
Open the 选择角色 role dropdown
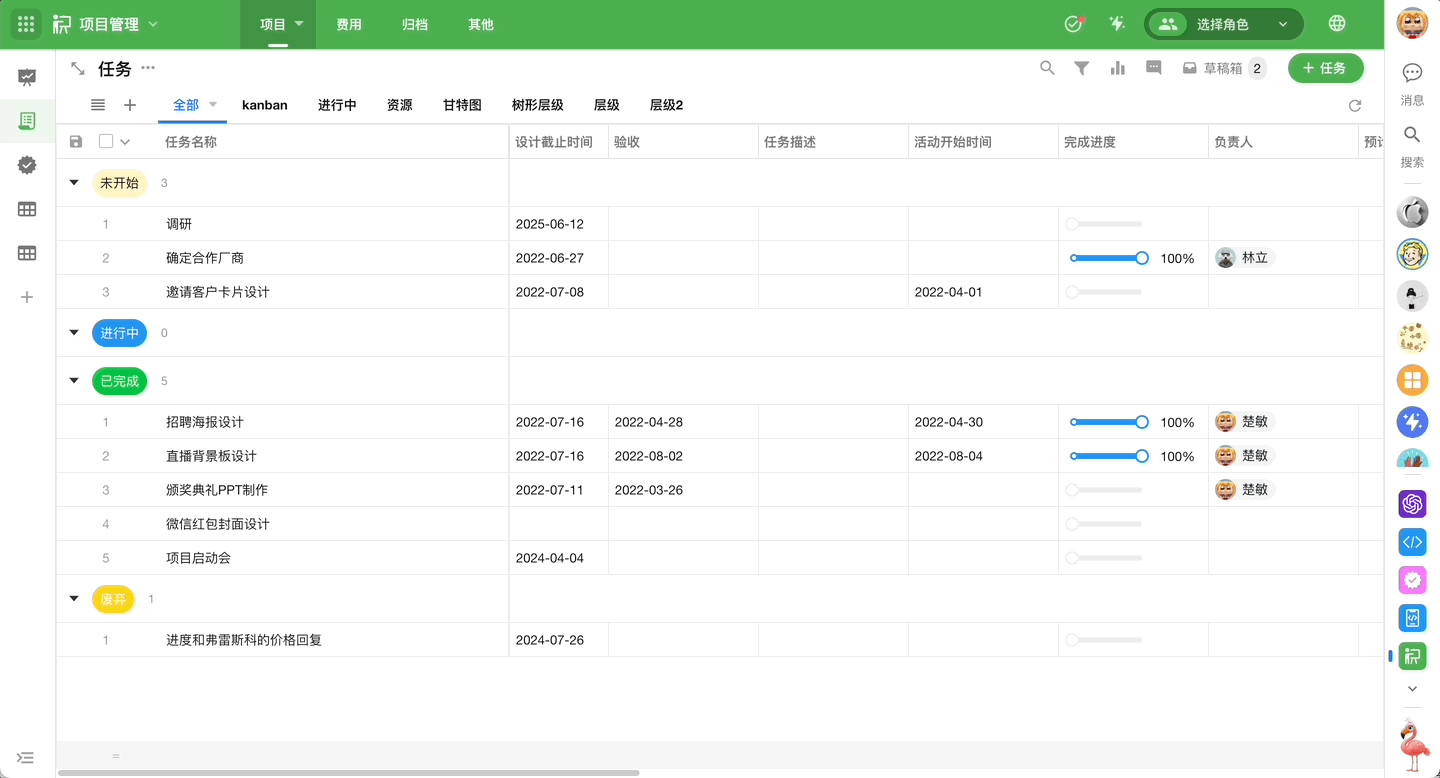click(1224, 24)
